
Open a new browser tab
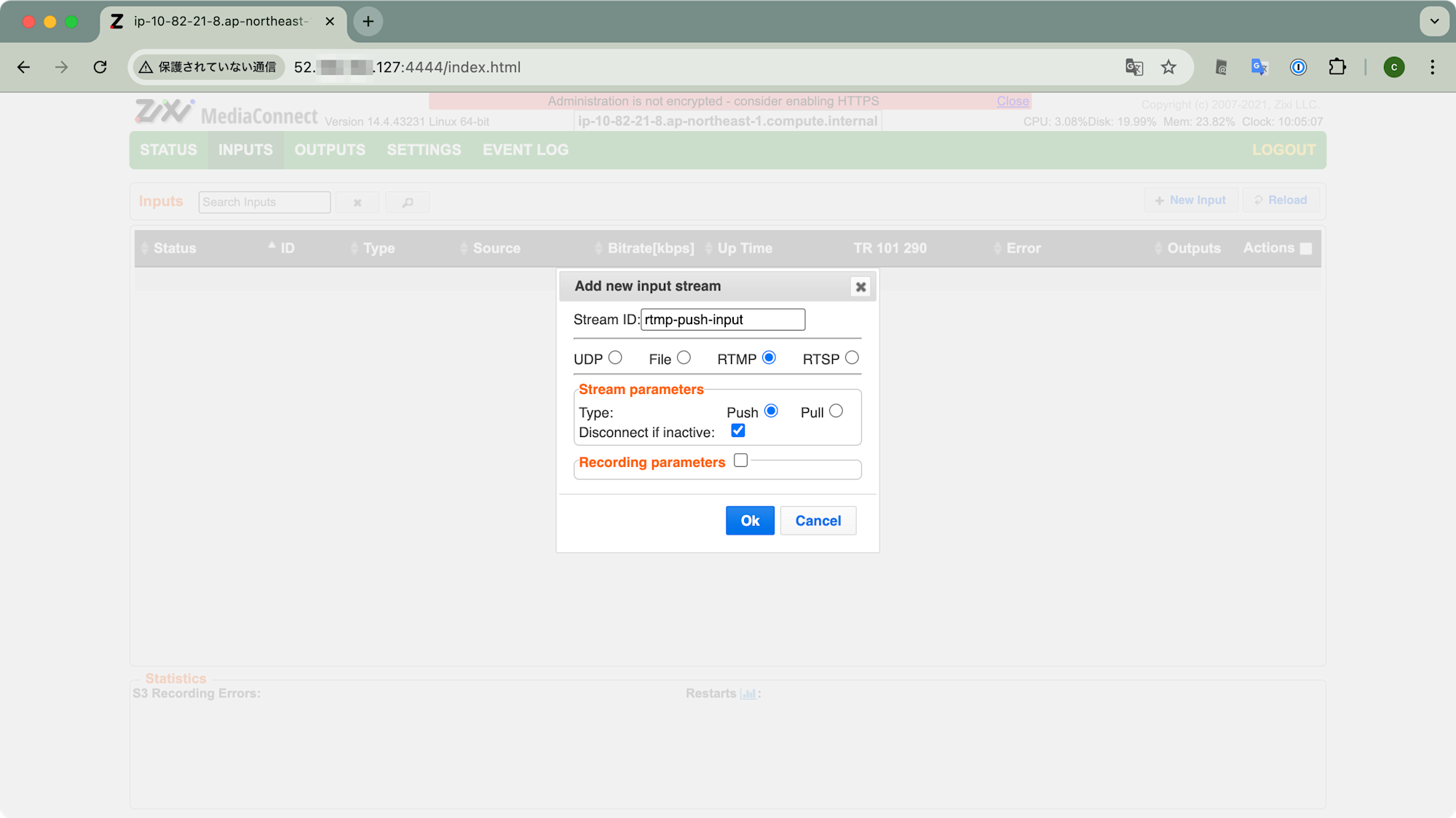368,21
